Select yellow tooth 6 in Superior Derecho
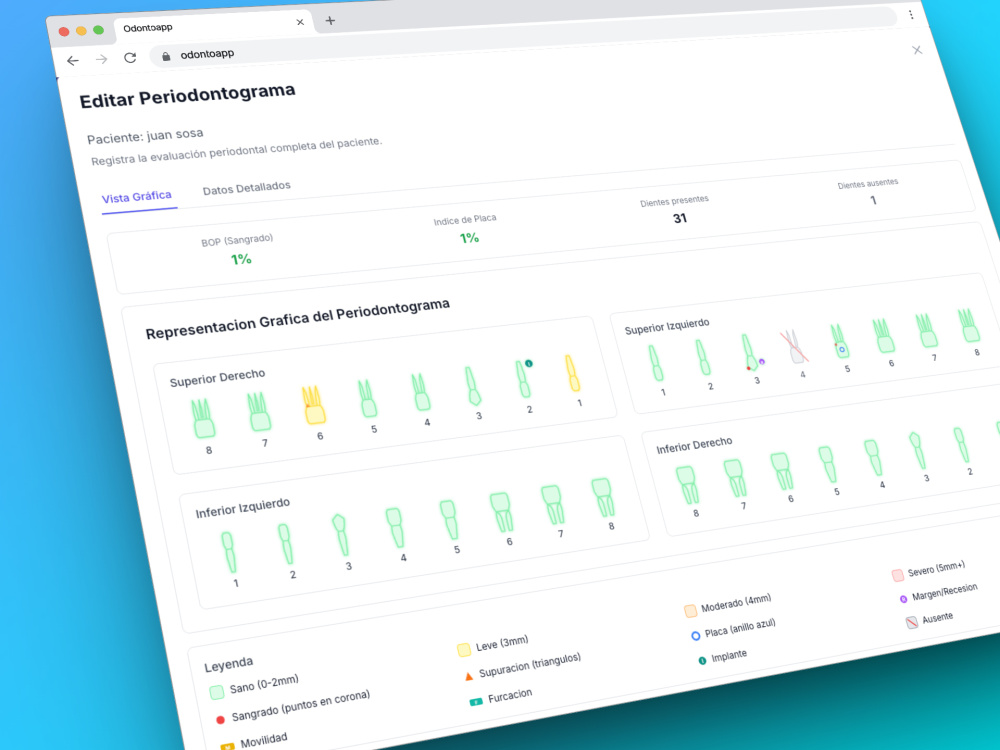Viewport: 1000px width, 750px height. 313,405
